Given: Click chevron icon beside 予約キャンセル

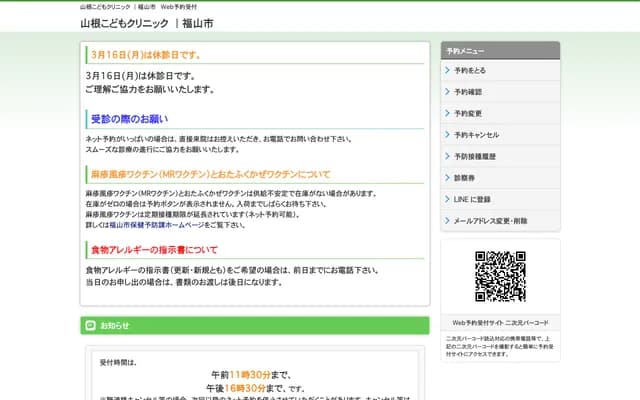Looking at the screenshot, I should (x=447, y=134).
